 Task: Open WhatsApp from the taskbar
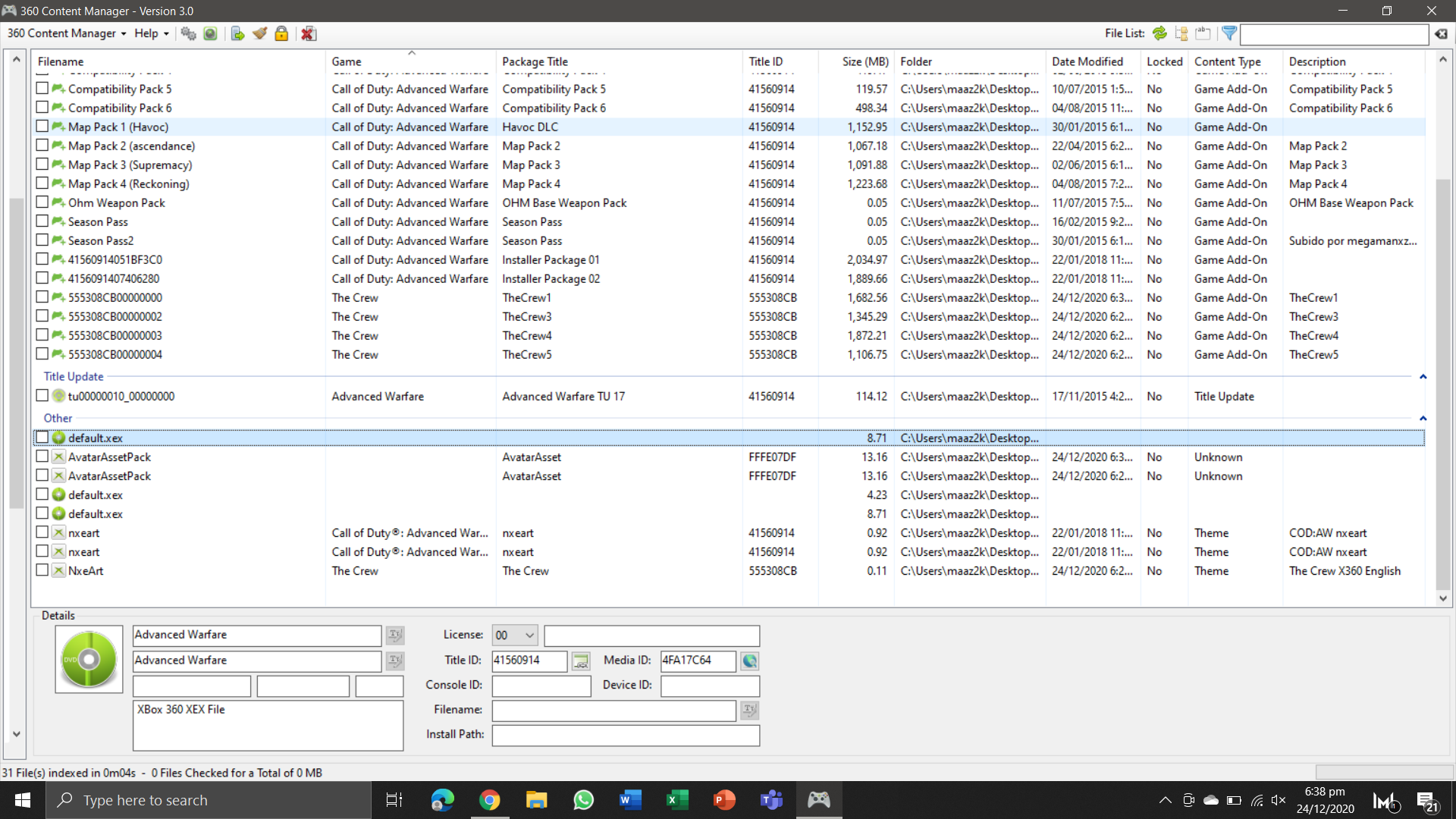pos(583,800)
